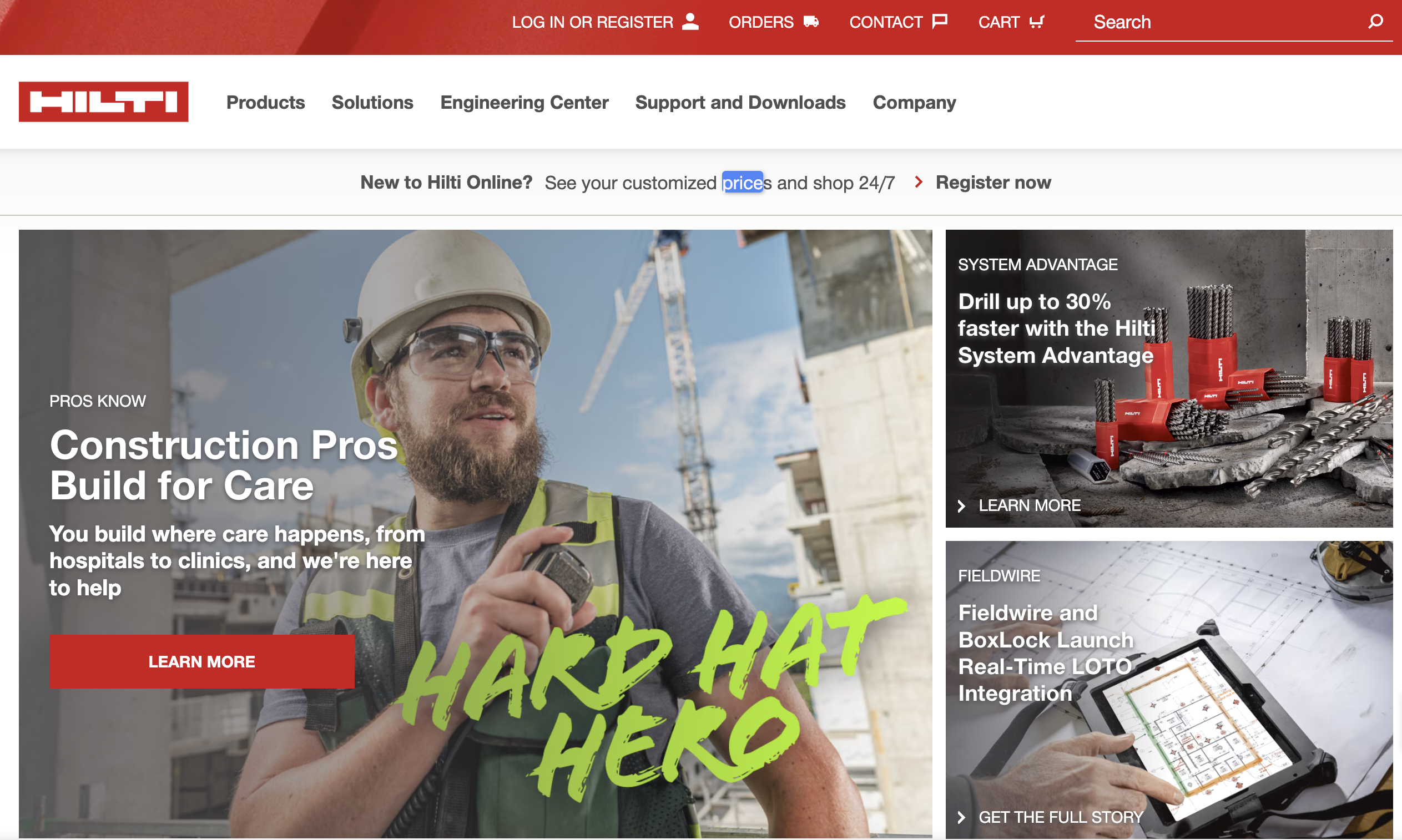This screenshot has height=840, width=1402.
Task: Open the Support and Downloads menu
Action: (740, 103)
